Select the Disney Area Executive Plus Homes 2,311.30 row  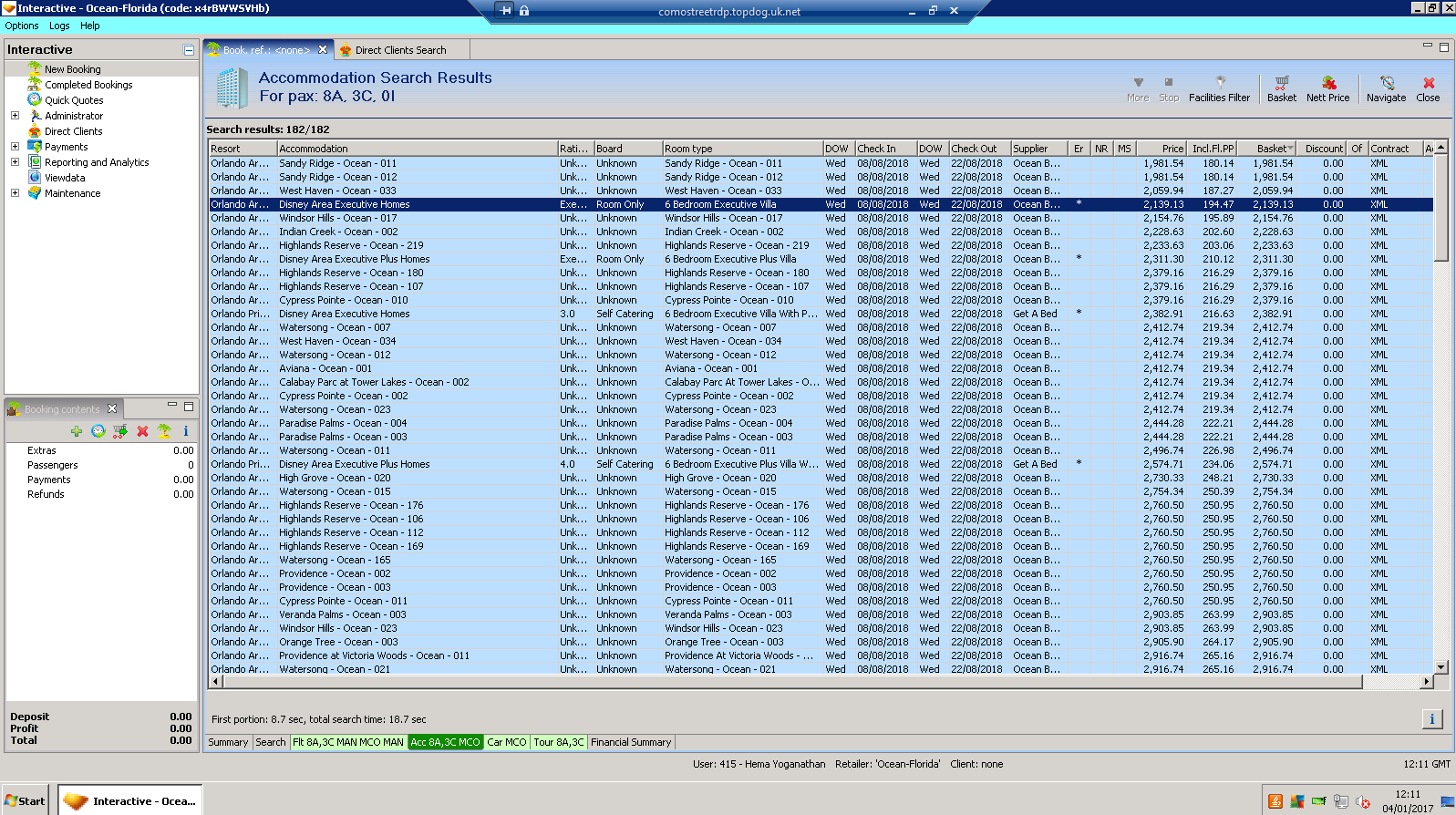pyautogui.click(x=821, y=259)
